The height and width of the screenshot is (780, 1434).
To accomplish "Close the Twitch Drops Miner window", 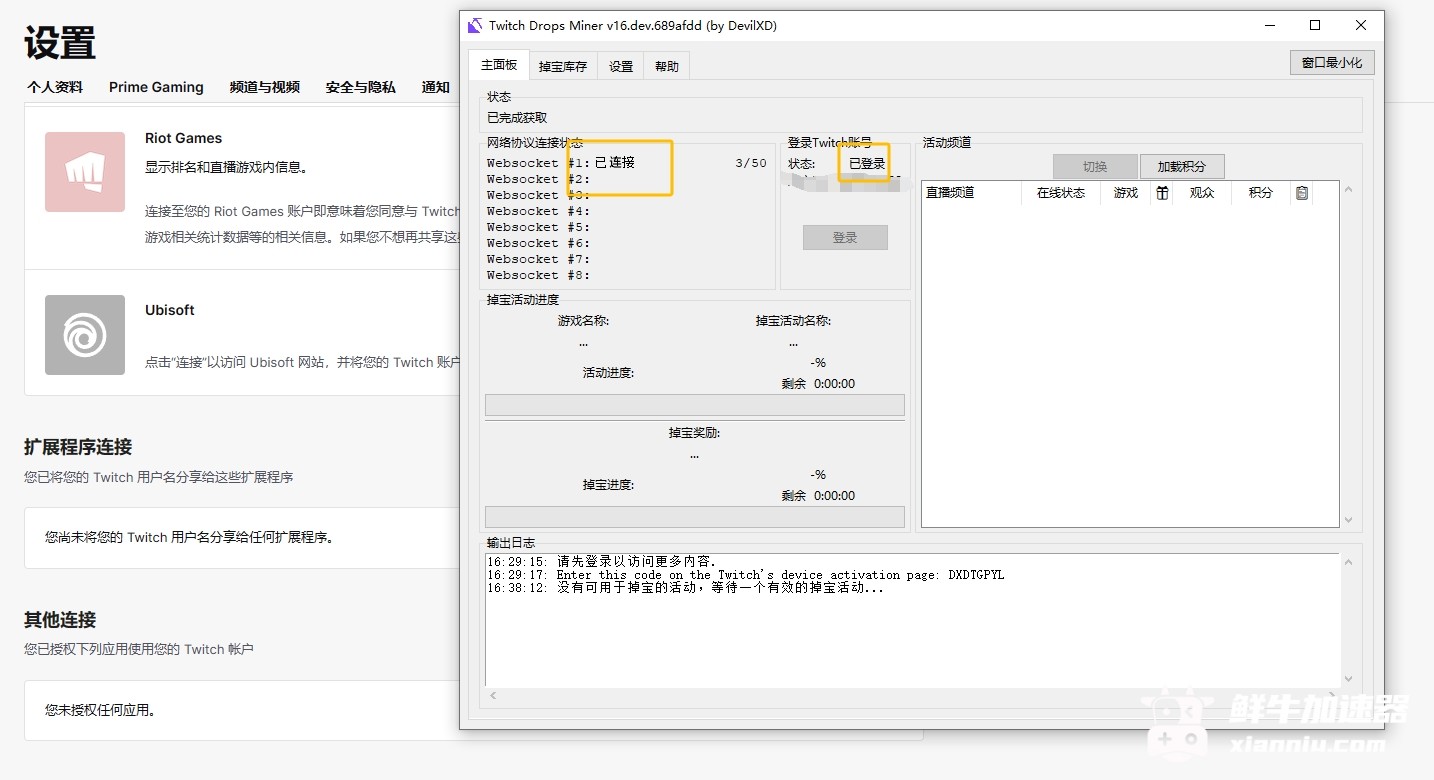I will [x=1361, y=25].
